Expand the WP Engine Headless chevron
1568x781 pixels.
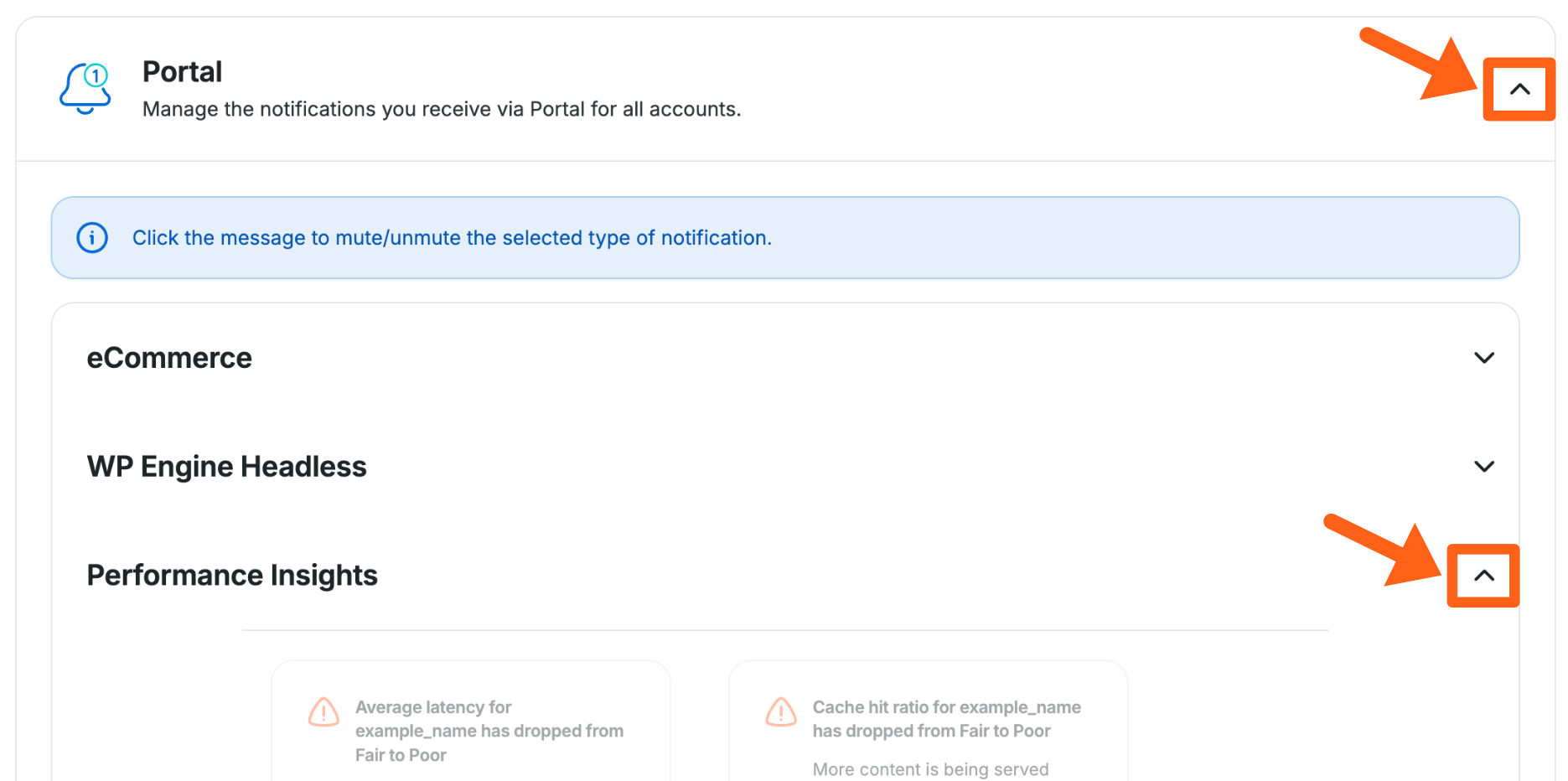pos(1483,467)
